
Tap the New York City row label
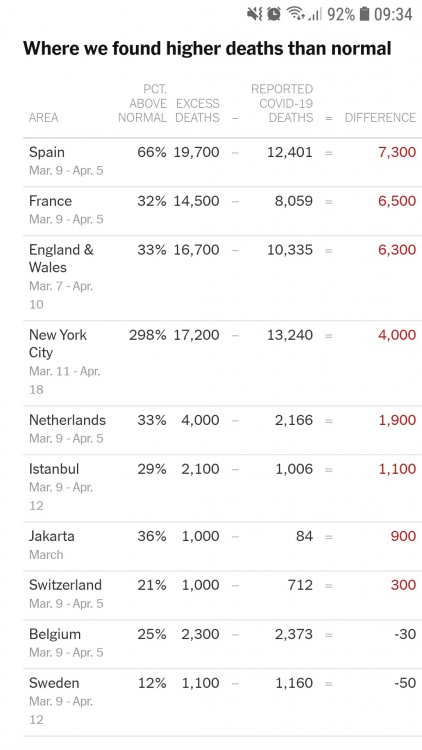(x=57, y=343)
